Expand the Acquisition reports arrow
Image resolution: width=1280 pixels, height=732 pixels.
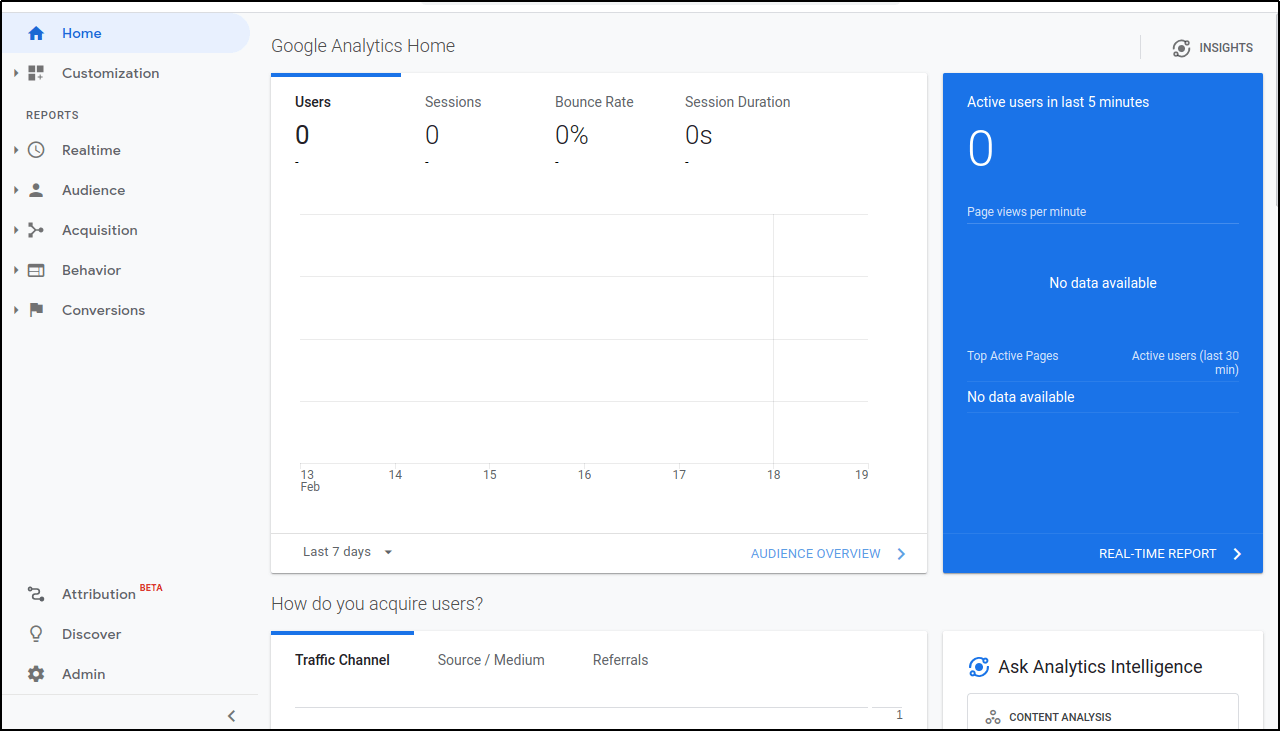click(x=16, y=230)
